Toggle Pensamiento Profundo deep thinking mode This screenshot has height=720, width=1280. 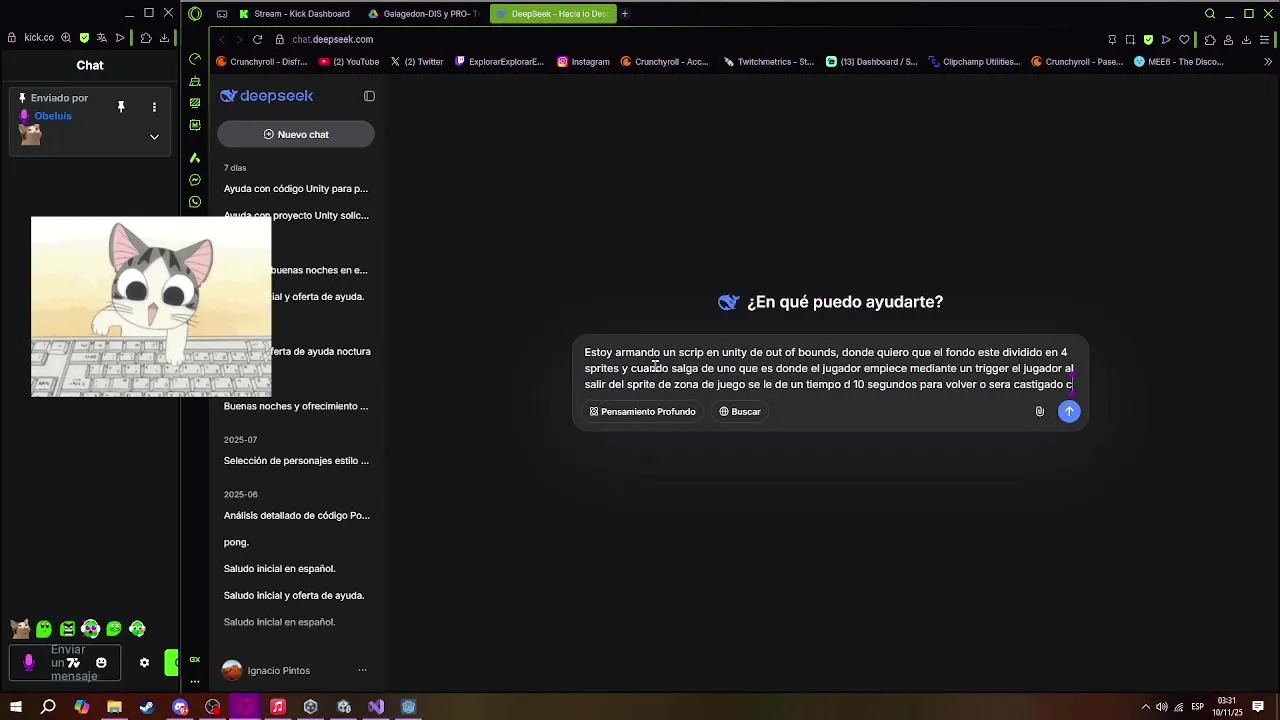point(642,412)
